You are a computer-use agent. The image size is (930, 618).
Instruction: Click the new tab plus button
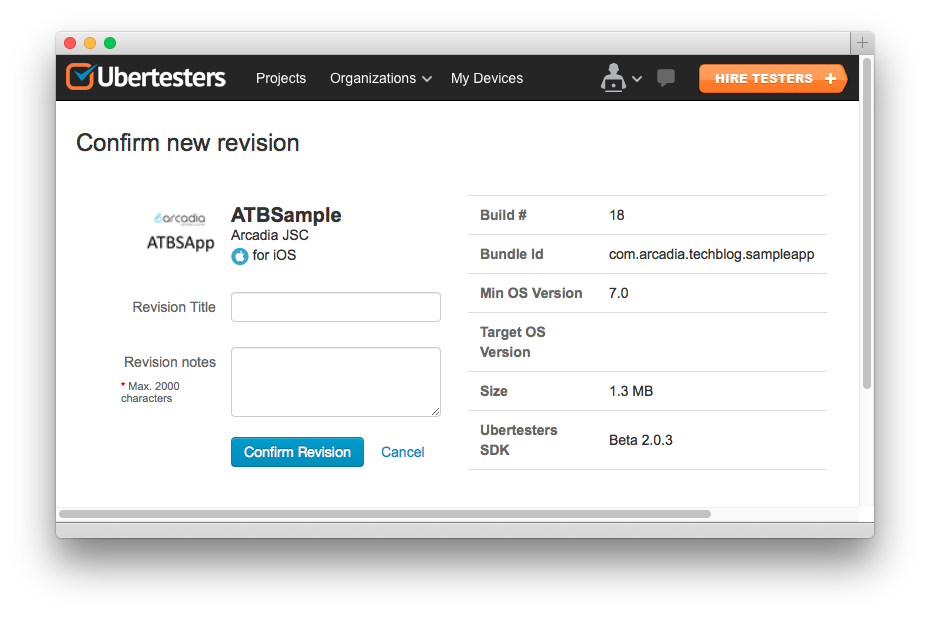coord(862,43)
